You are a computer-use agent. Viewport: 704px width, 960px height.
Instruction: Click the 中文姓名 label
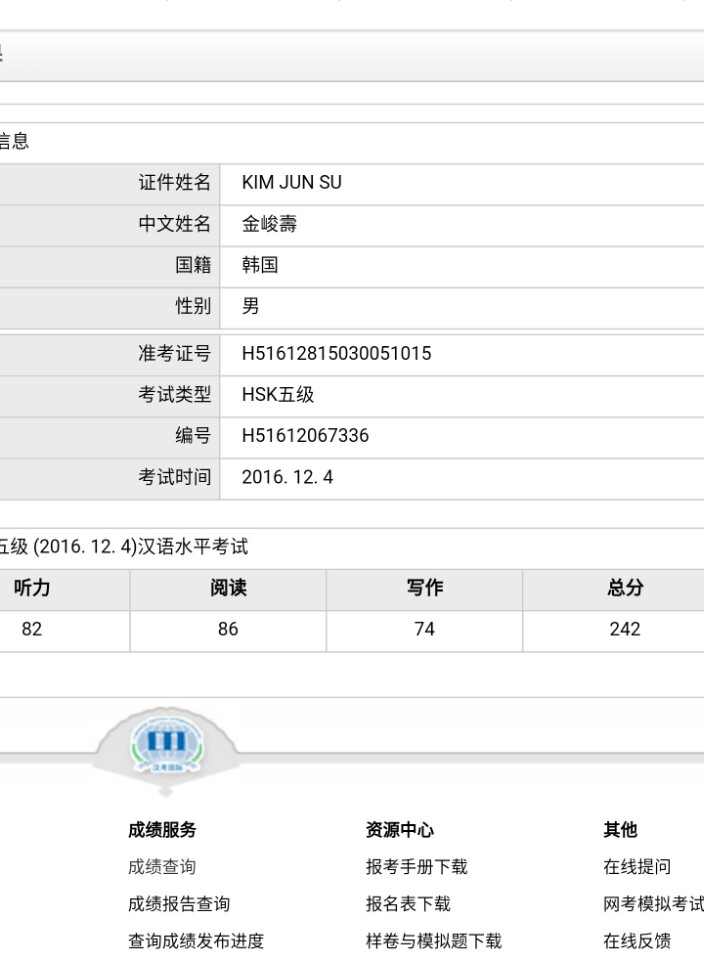174,224
